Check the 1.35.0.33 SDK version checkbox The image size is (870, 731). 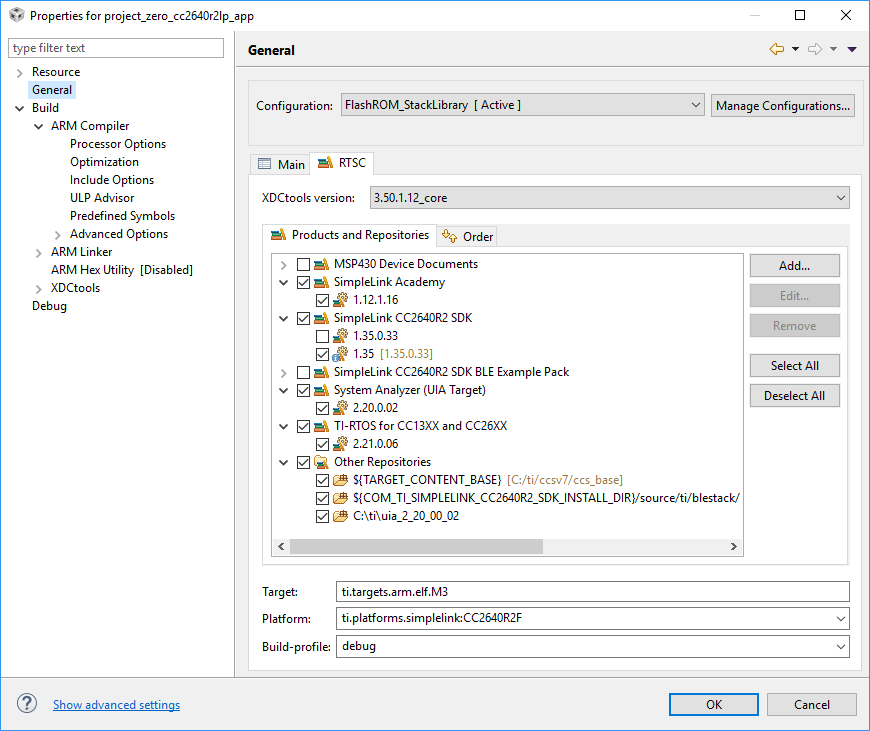(322, 336)
